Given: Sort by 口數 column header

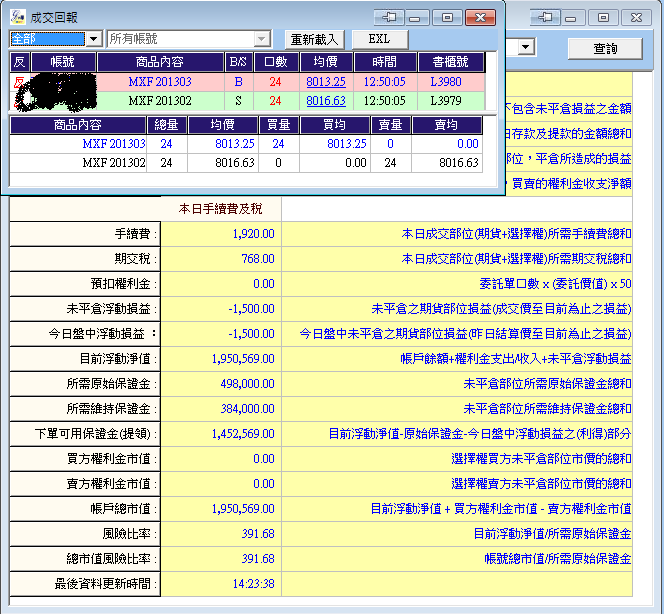Looking at the screenshot, I should click(x=276, y=62).
